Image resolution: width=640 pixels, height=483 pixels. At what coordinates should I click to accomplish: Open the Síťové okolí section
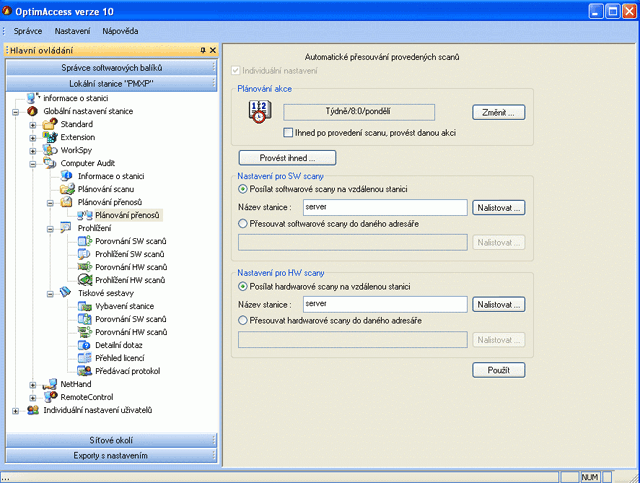(111, 440)
